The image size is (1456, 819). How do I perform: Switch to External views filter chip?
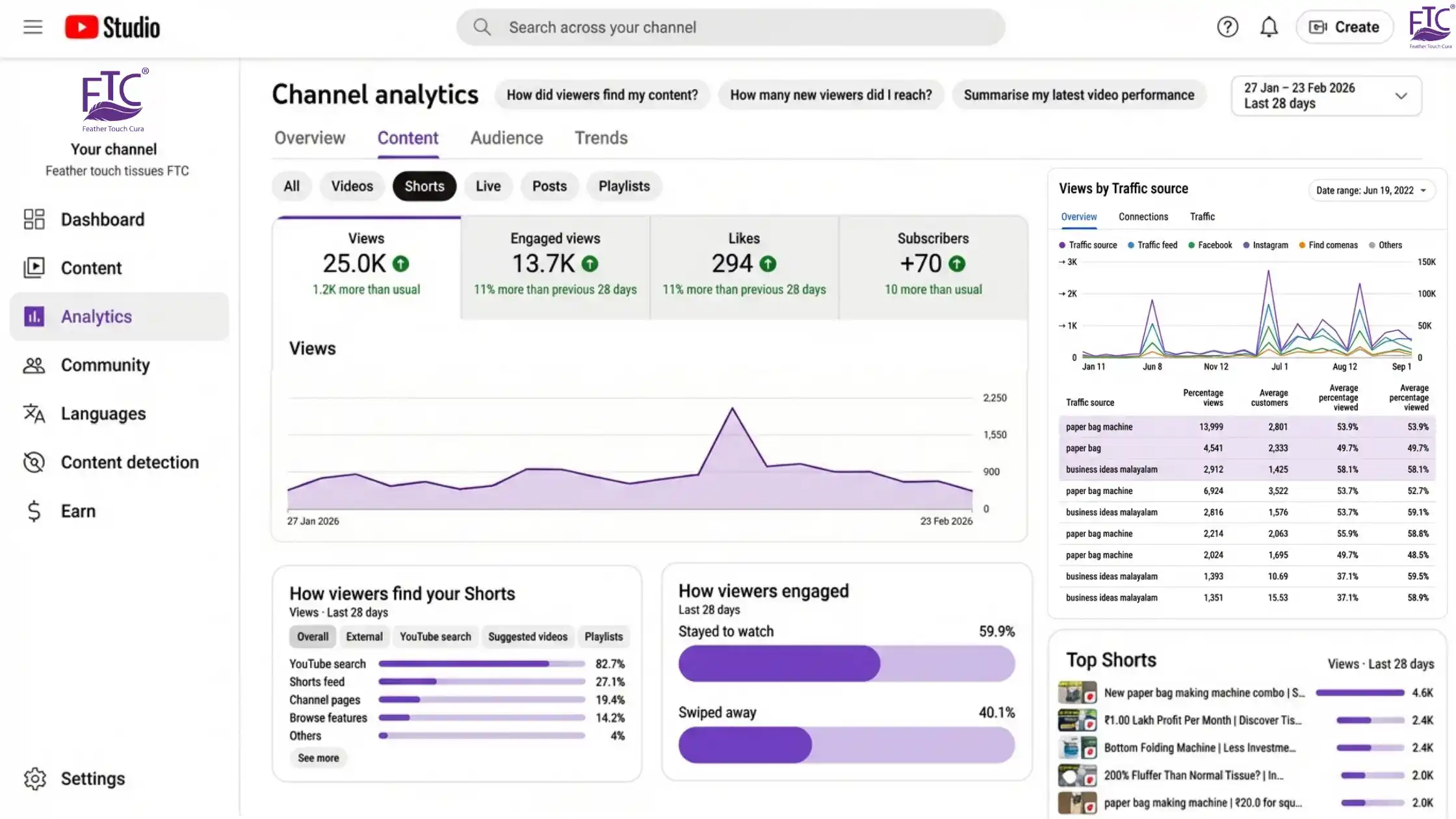pyautogui.click(x=364, y=636)
